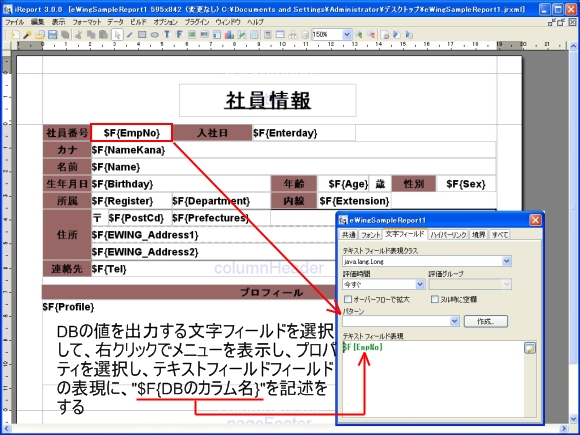Select the $F{Sex} field
Image resolution: width=580 pixels, height=435 pixels.
click(x=465, y=184)
